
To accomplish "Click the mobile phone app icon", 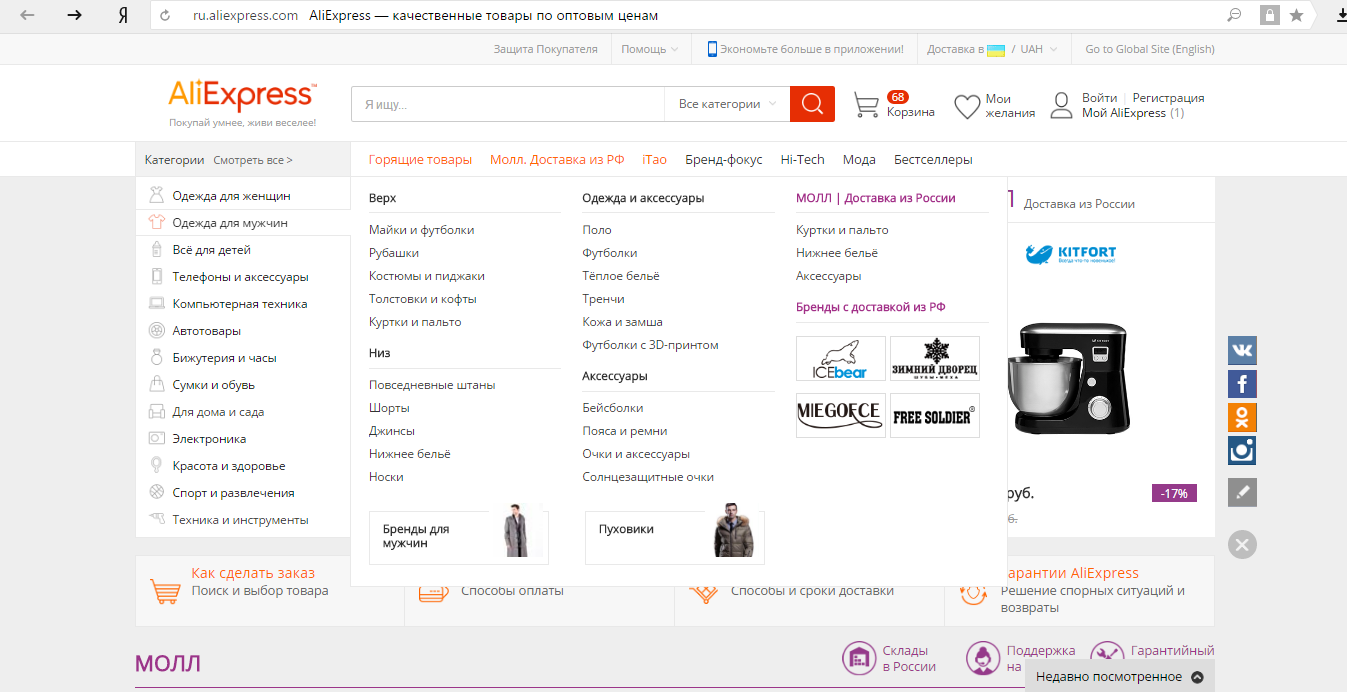I will point(712,49).
